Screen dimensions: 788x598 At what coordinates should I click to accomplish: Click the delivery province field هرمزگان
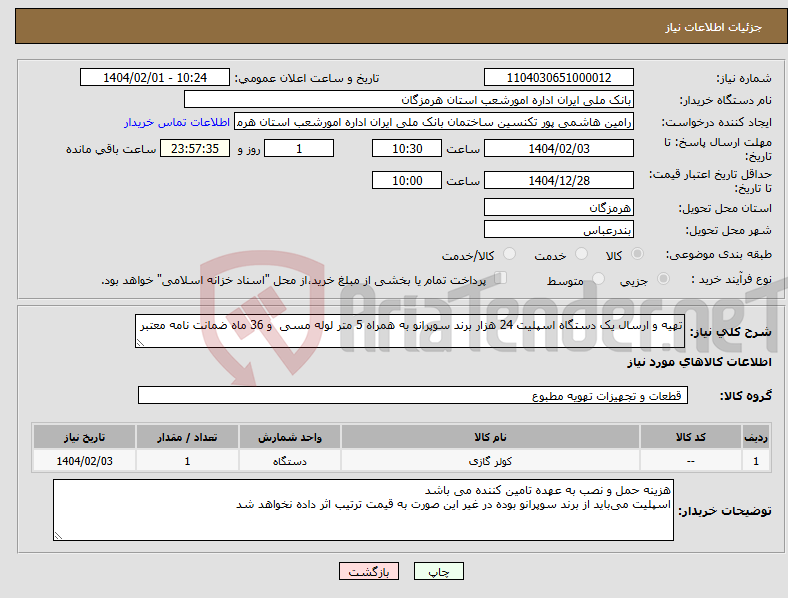[x=559, y=208]
